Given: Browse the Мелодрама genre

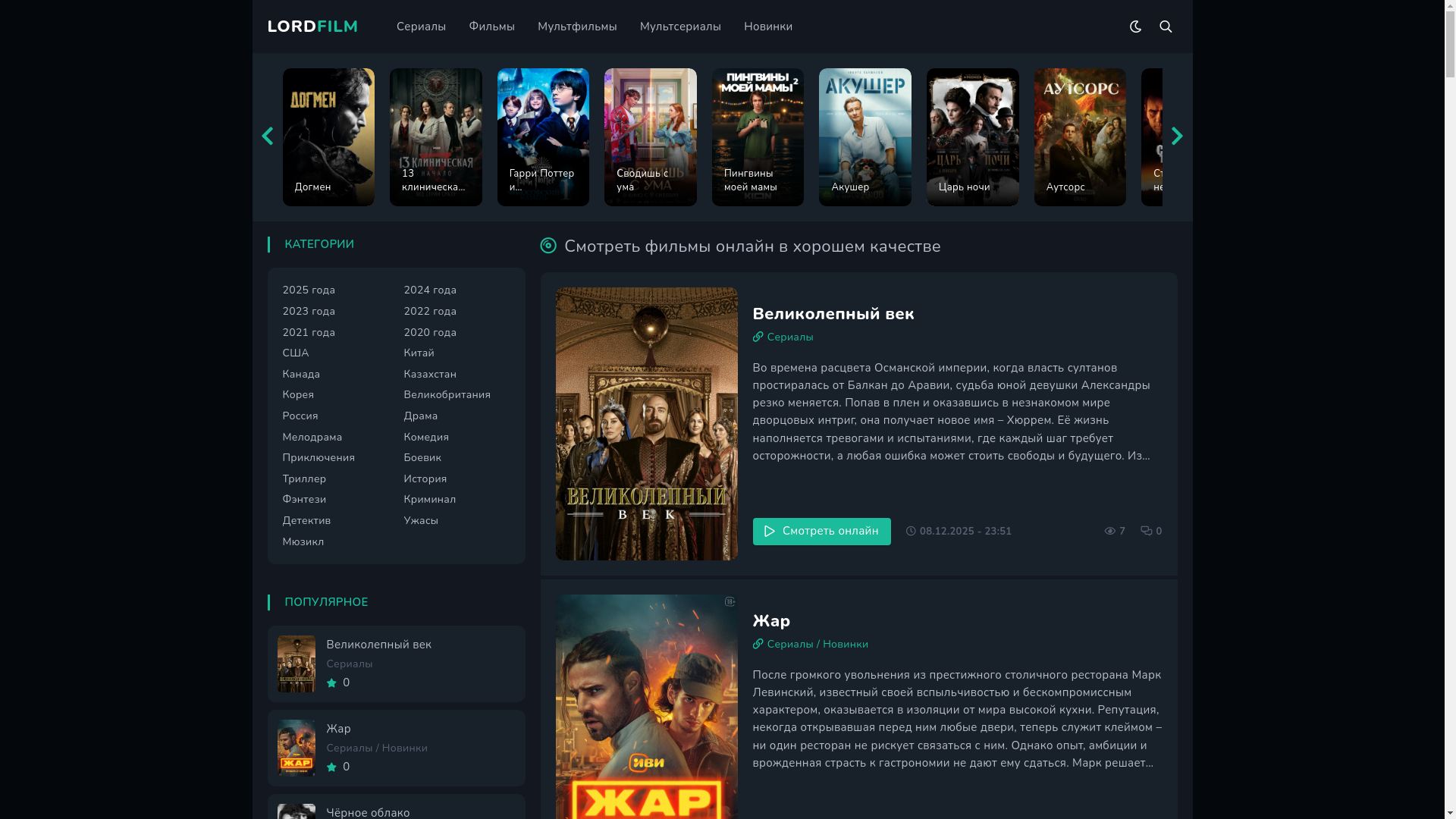Looking at the screenshot, I should point(312,438).
